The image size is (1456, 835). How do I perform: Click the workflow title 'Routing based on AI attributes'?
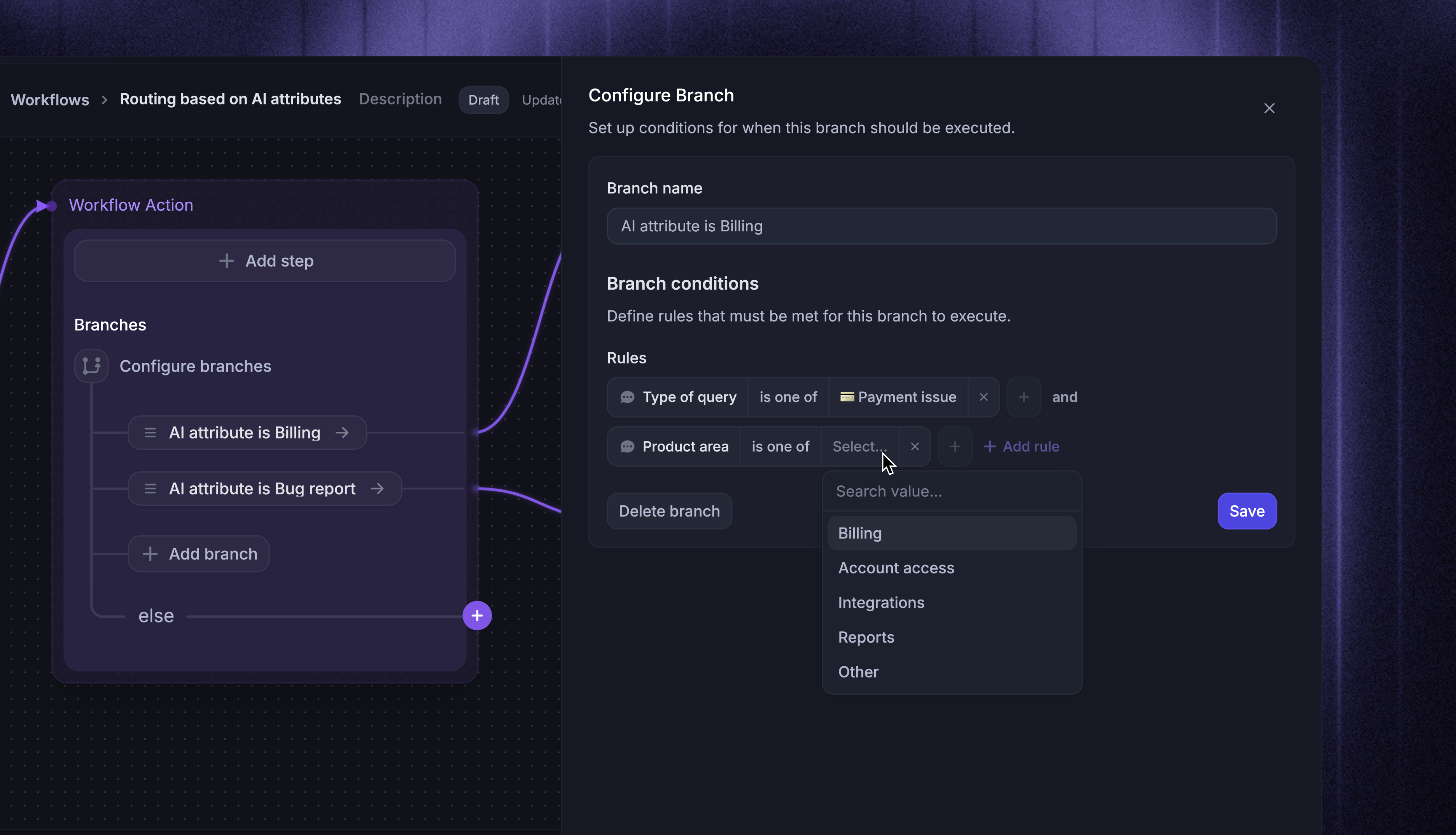(231, 99)
